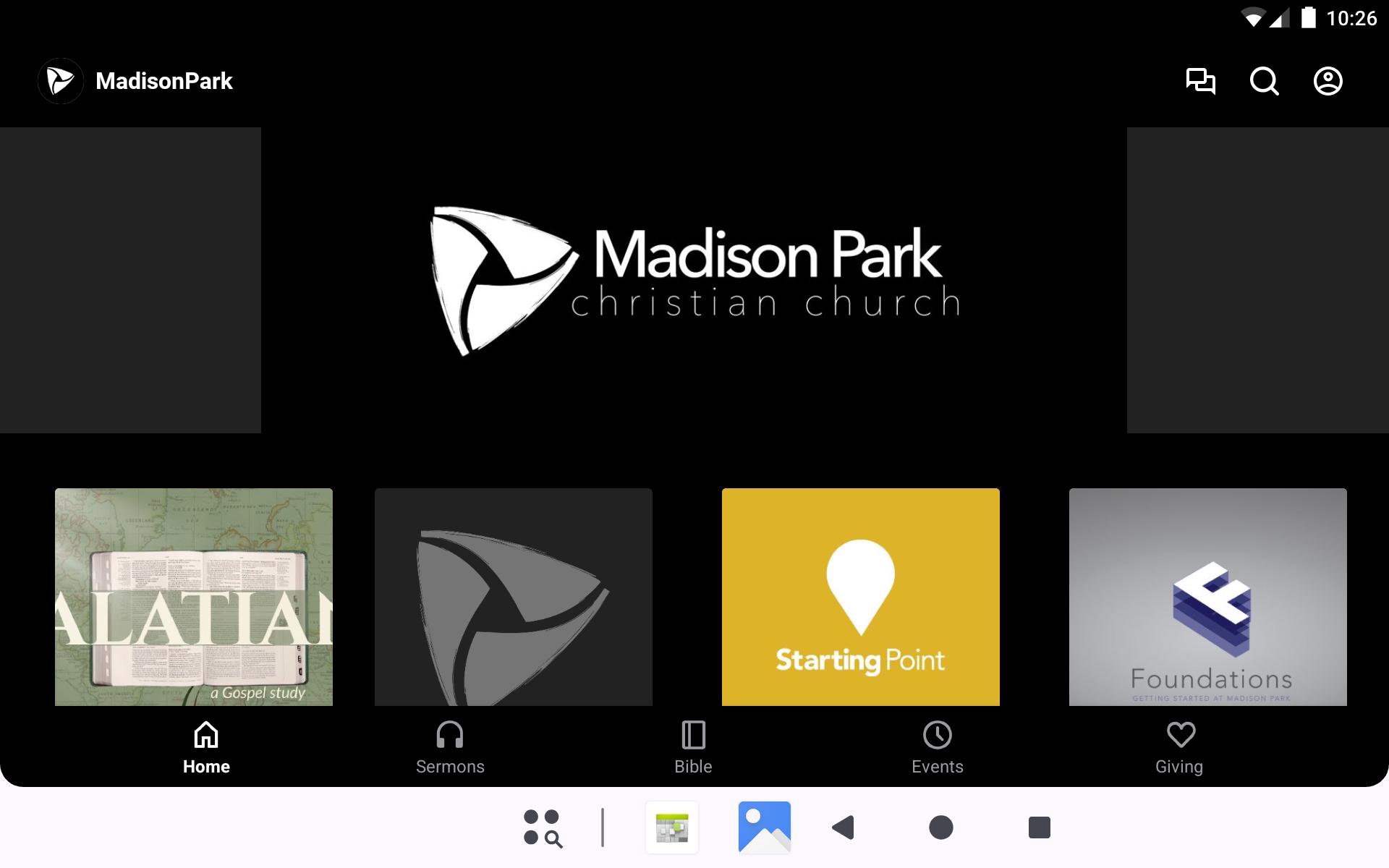Image resolution: width=1389 pixels, height=868 pixels.
Task: Open the Events tab
Action: tap(937, 748)
